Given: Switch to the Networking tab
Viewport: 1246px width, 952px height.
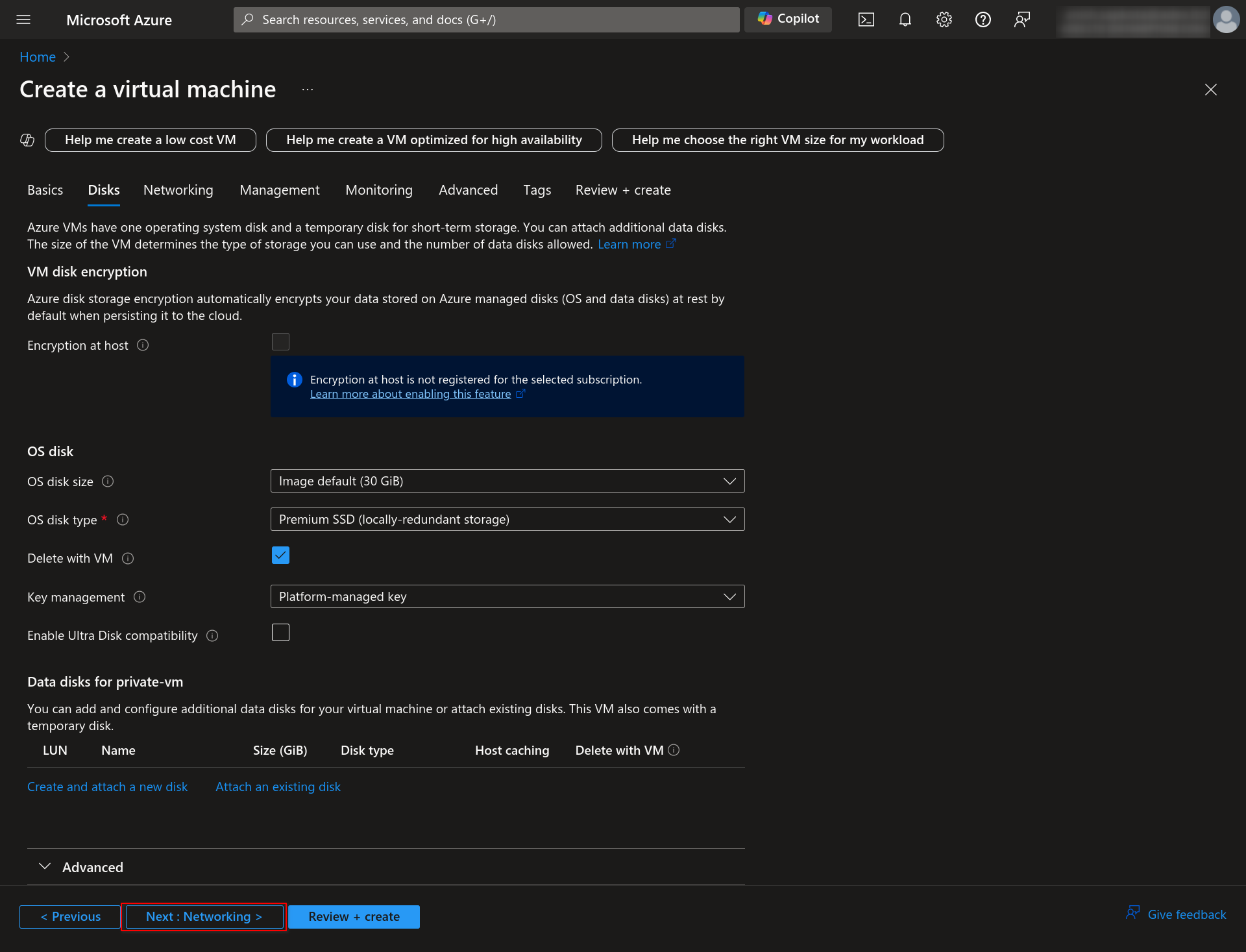Looking at the screenshot, I should coord(178,189).
